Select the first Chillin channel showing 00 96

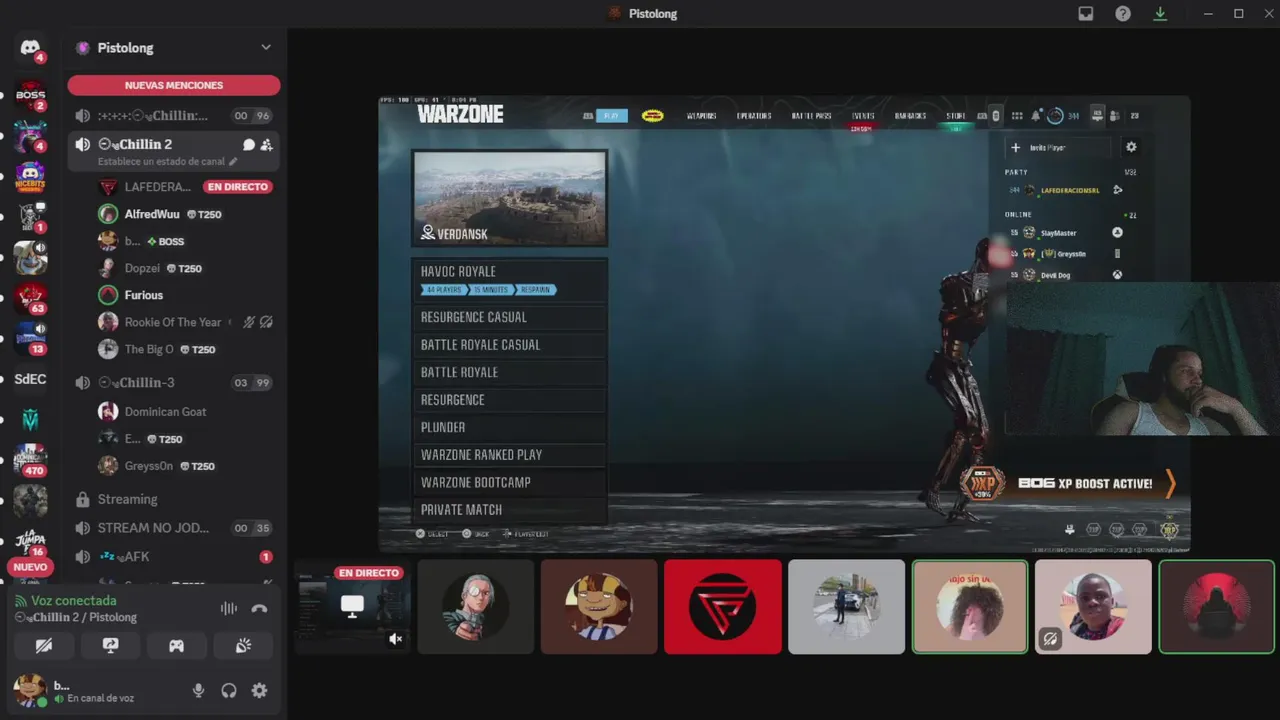174,116
